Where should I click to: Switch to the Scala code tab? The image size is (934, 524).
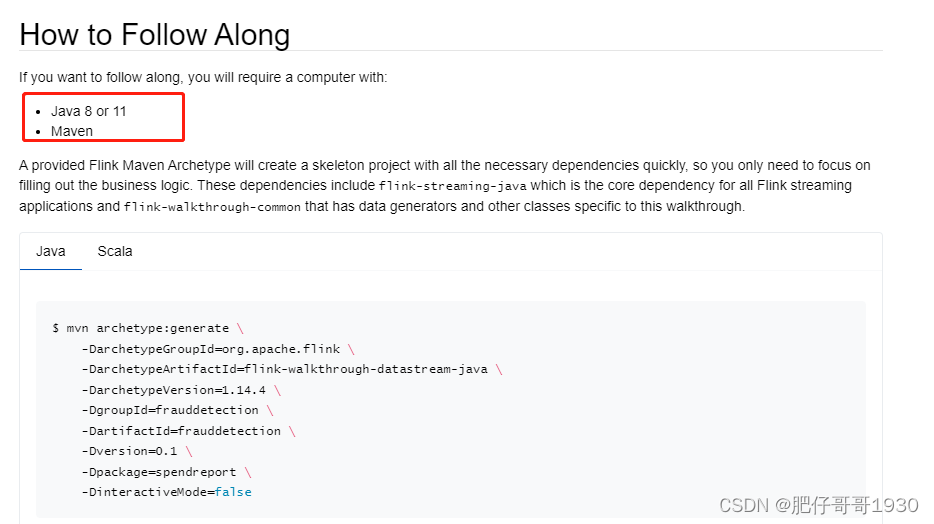(115, 251)
